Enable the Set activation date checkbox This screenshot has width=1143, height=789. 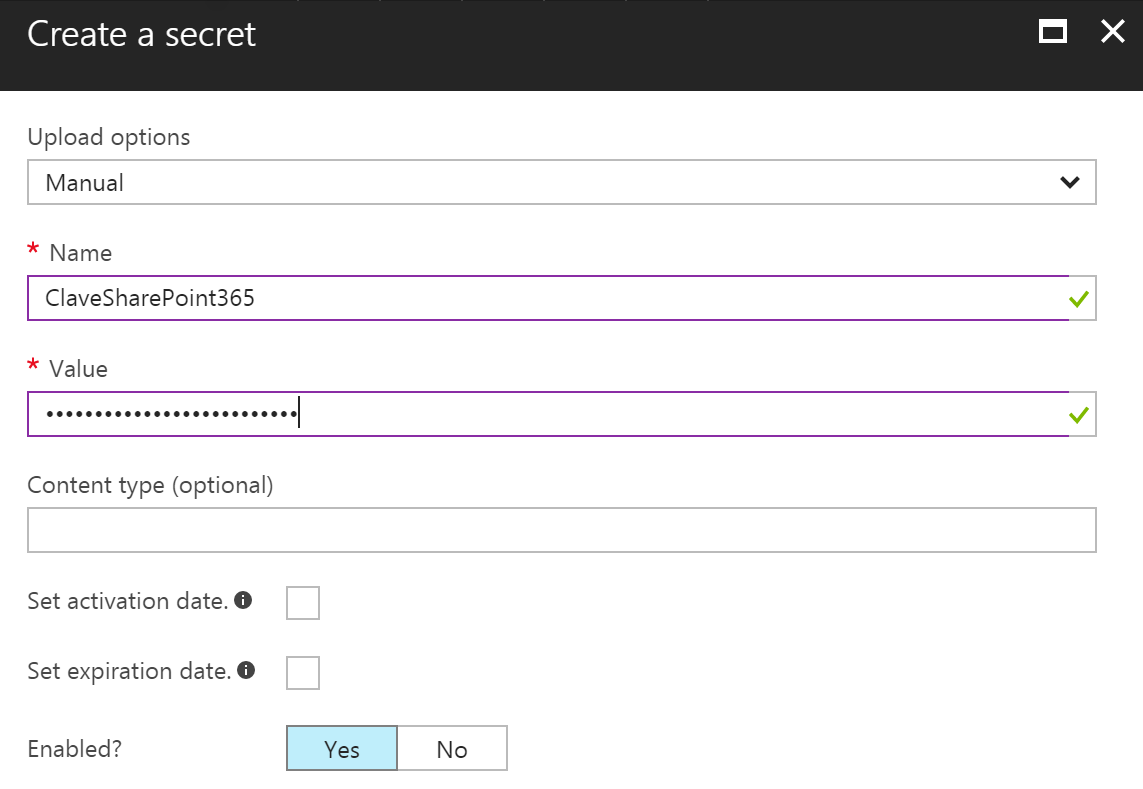(303, 602)
